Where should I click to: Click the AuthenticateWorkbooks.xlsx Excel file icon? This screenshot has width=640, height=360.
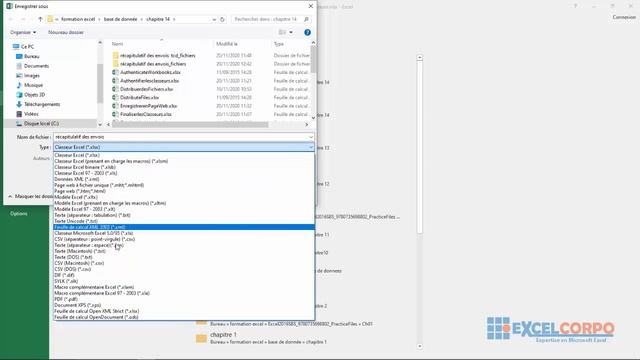pyautogui.click(x=116, y=72)
